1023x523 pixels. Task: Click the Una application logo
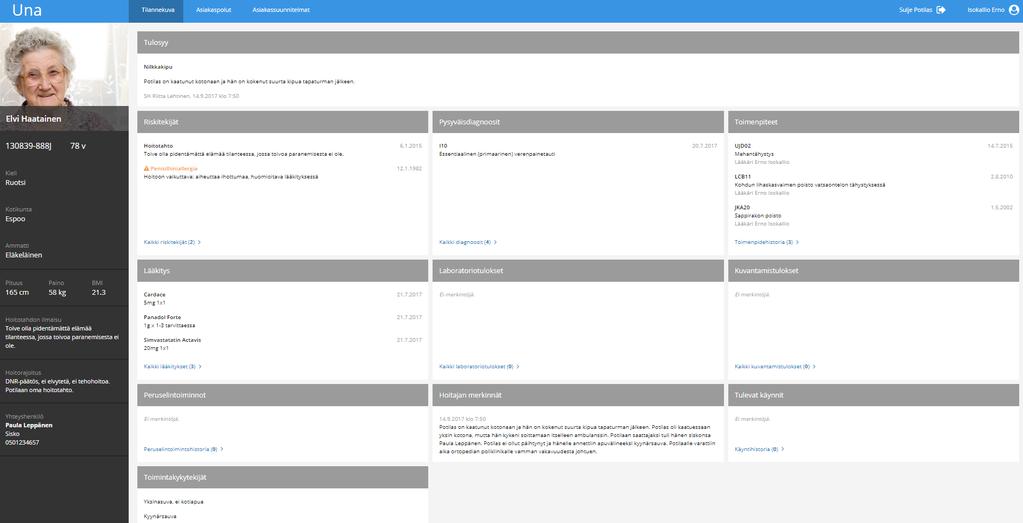tap(27, 10)
